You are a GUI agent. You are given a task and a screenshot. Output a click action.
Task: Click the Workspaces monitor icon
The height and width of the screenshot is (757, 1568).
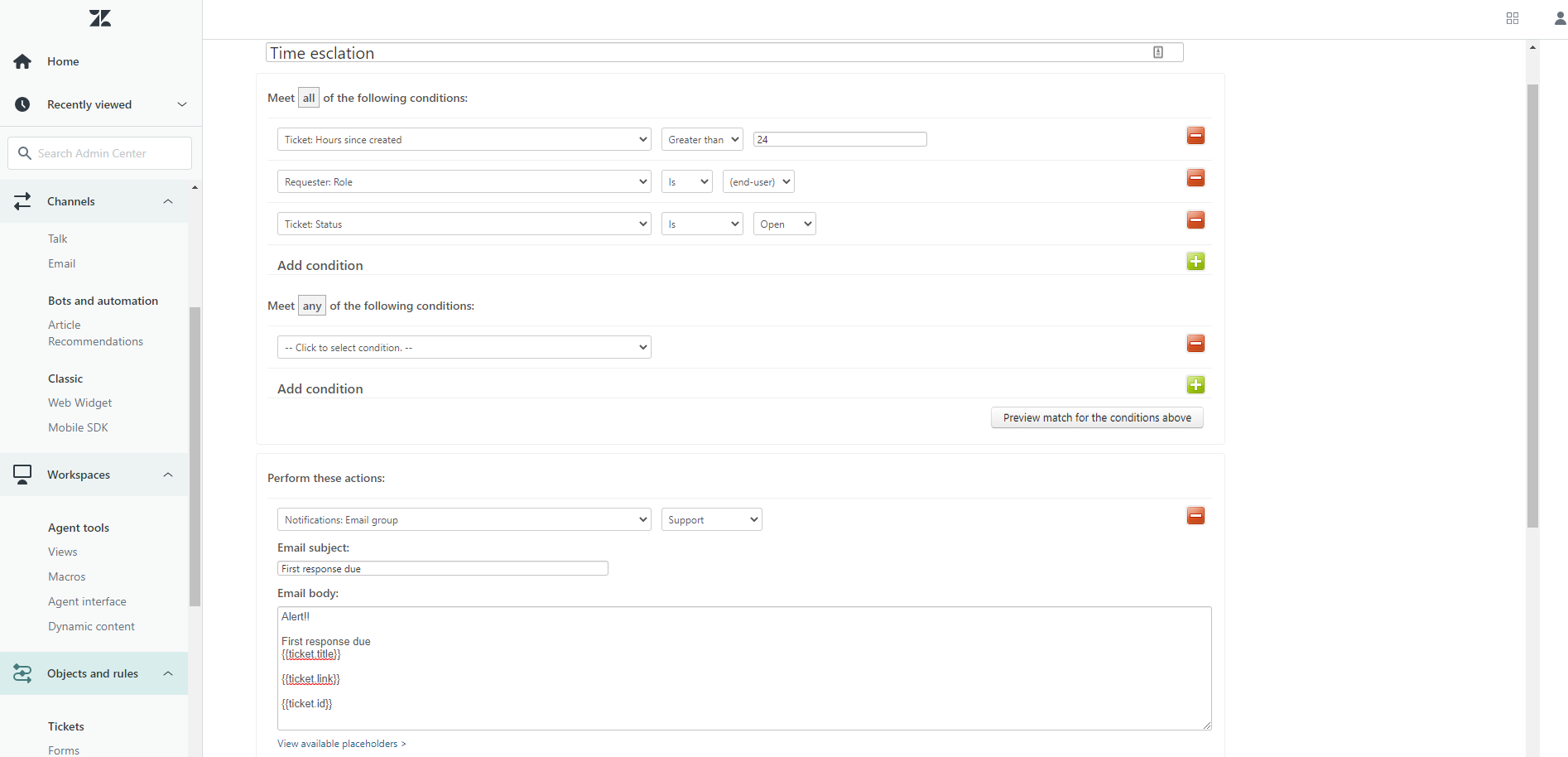pyautogui.click(x=22, y=475)
